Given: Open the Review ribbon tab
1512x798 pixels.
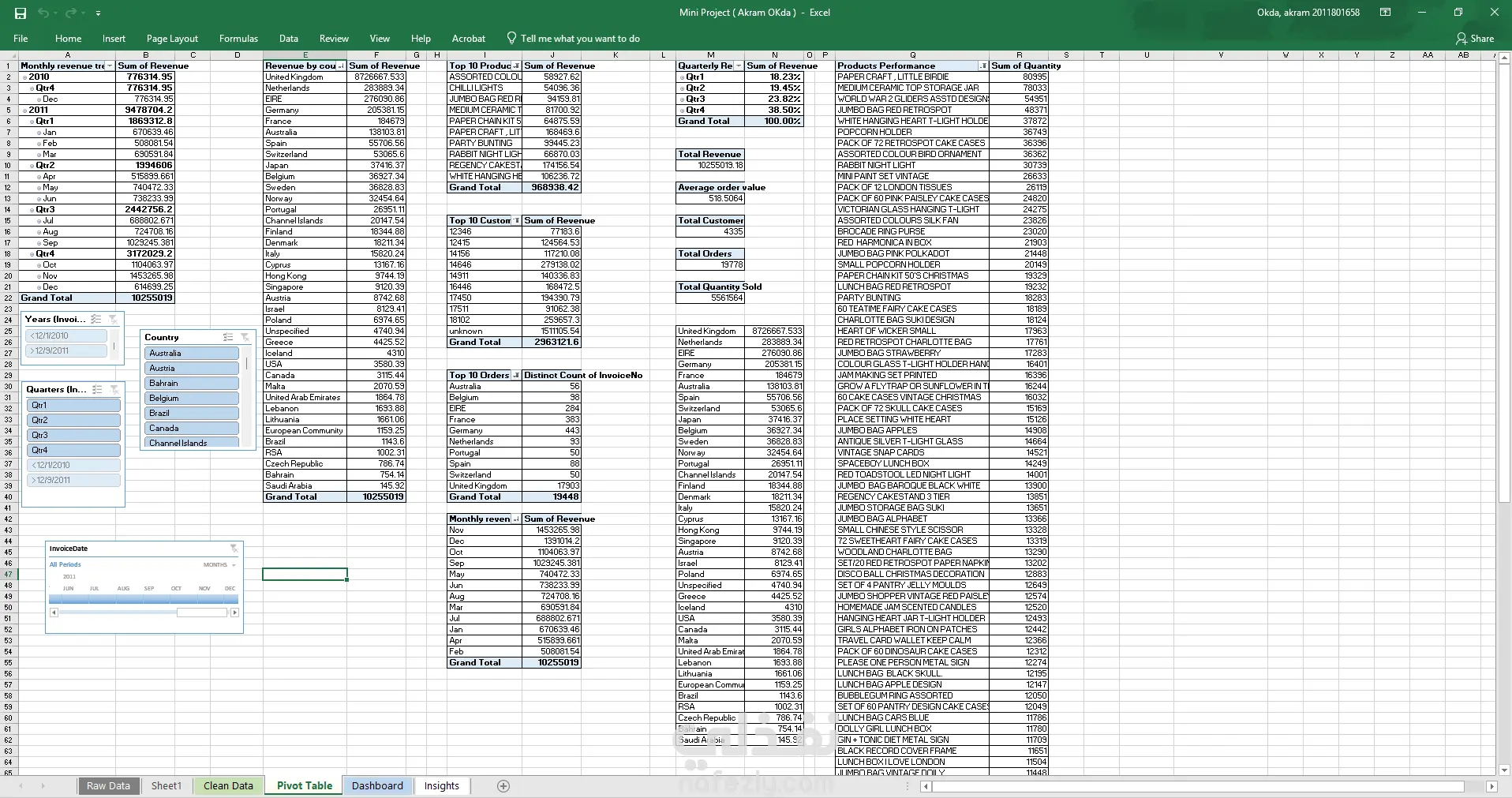Looking at the screenshot, I should (334, 38).
